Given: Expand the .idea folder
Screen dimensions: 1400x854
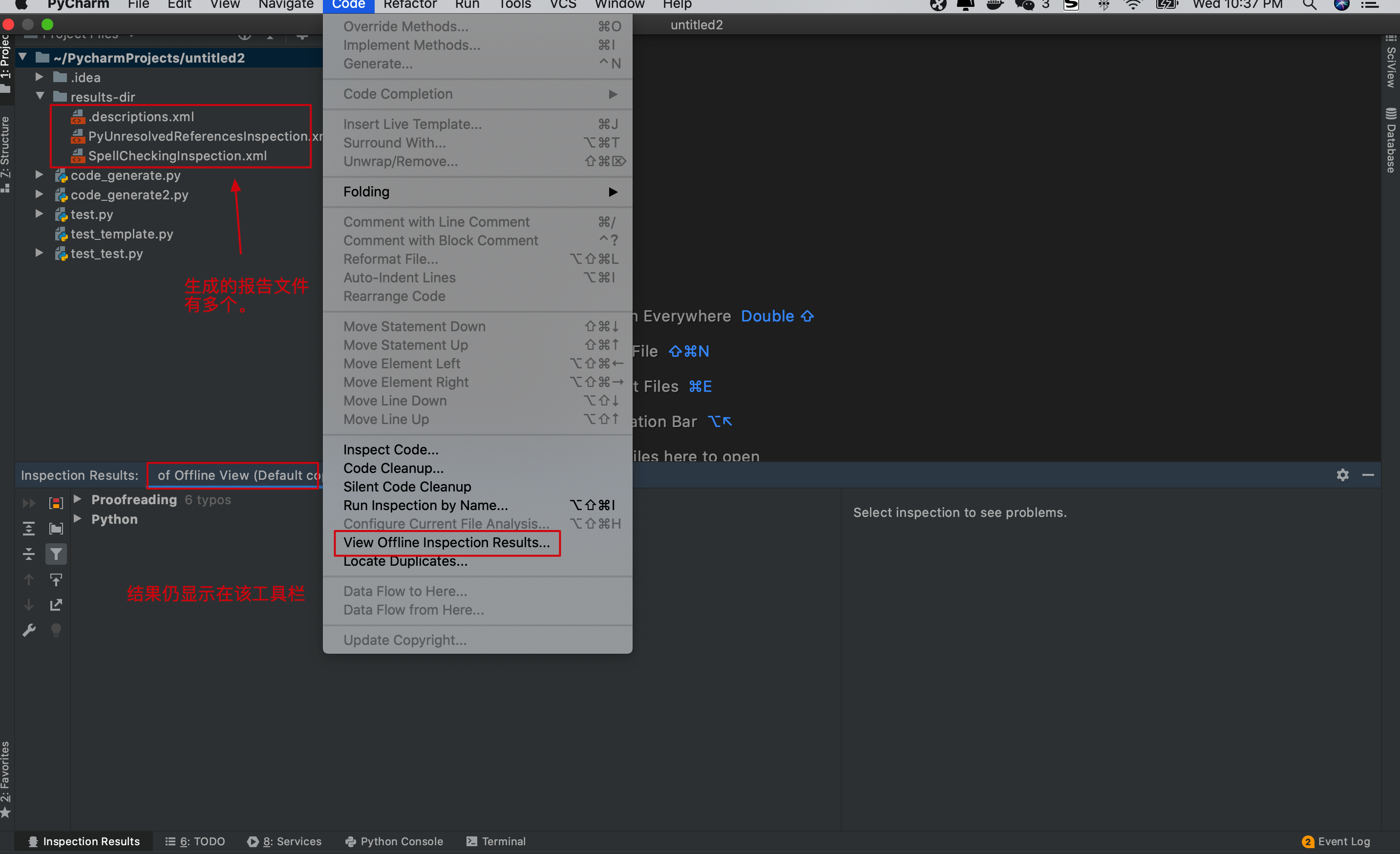Looking at the screenshot, I should point(39,77).
